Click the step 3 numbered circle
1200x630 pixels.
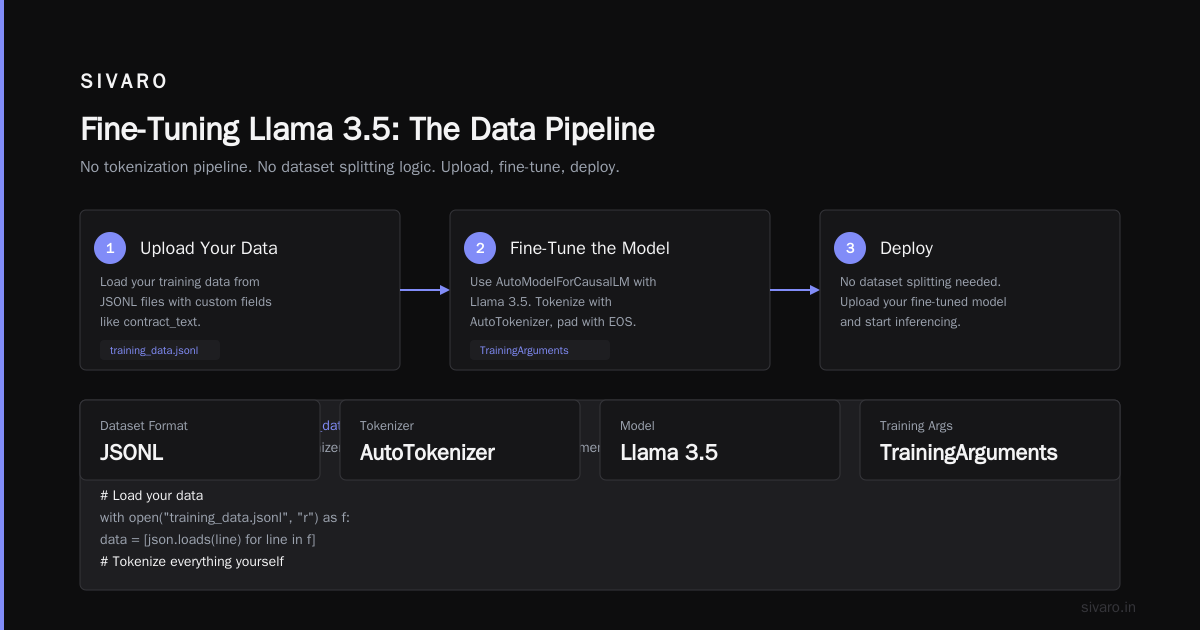(x=850, y=248)
